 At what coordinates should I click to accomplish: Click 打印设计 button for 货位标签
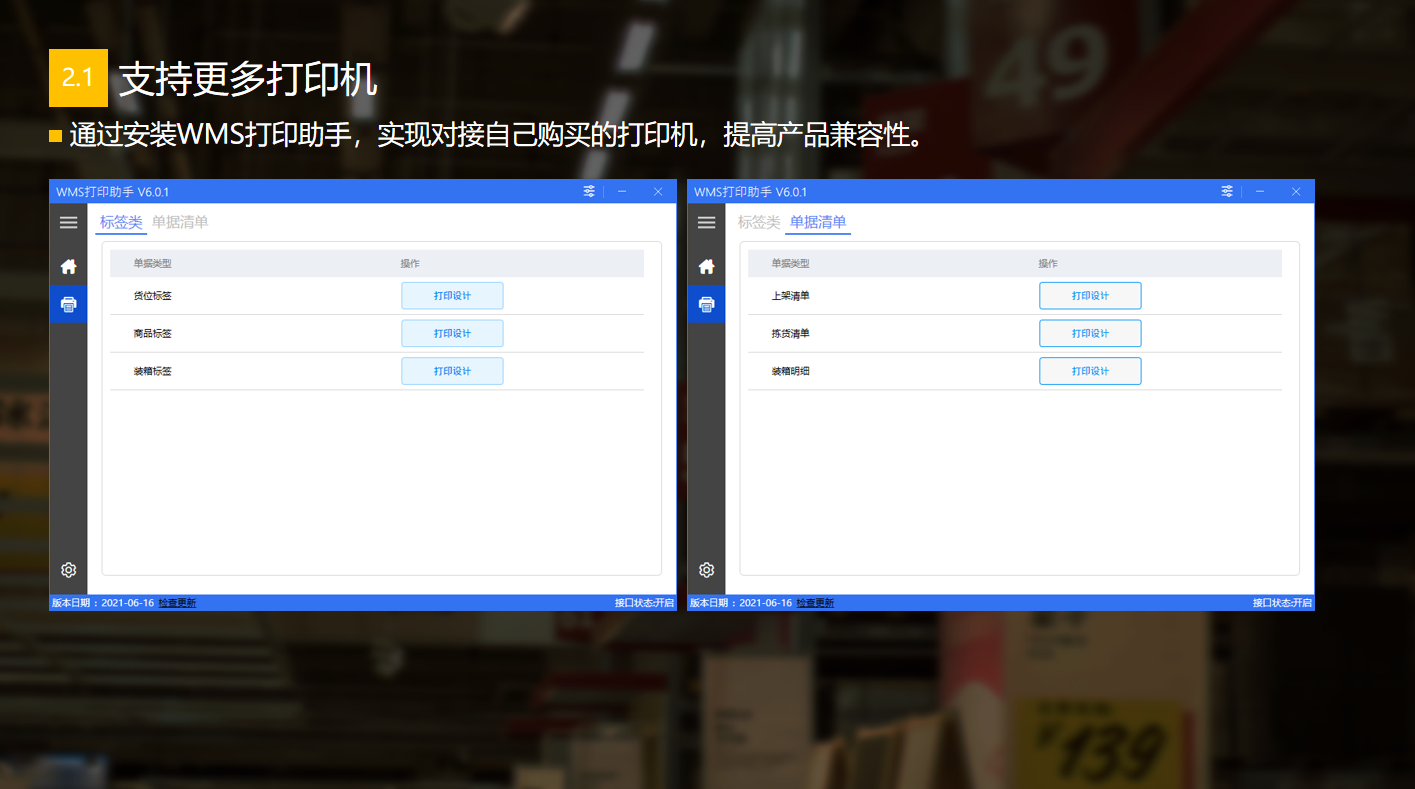point(452,296)
